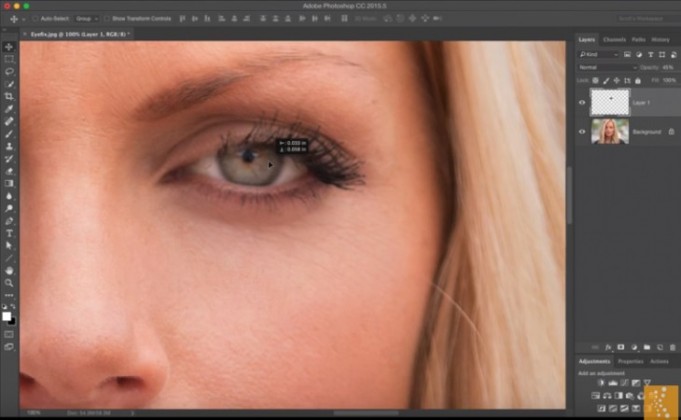The image size is (681, 420).
Task: Add a layer mask
Action: point(621,347)
